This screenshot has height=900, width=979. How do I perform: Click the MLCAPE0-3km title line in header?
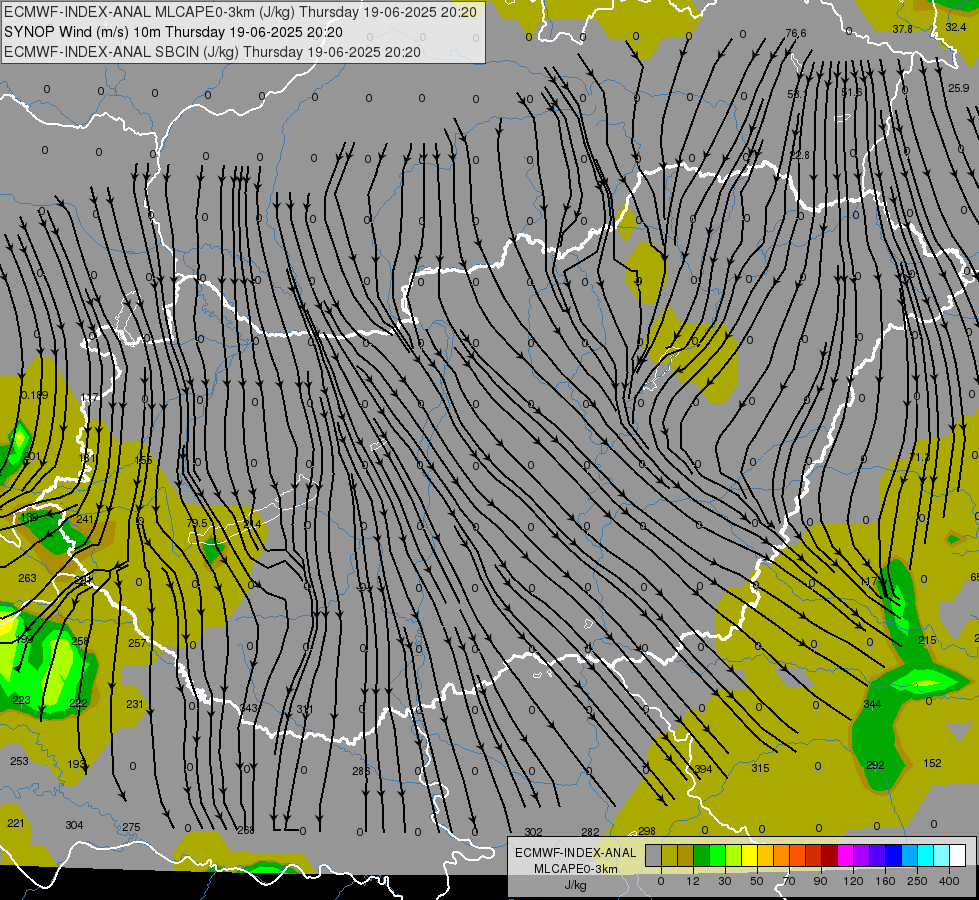240,11
